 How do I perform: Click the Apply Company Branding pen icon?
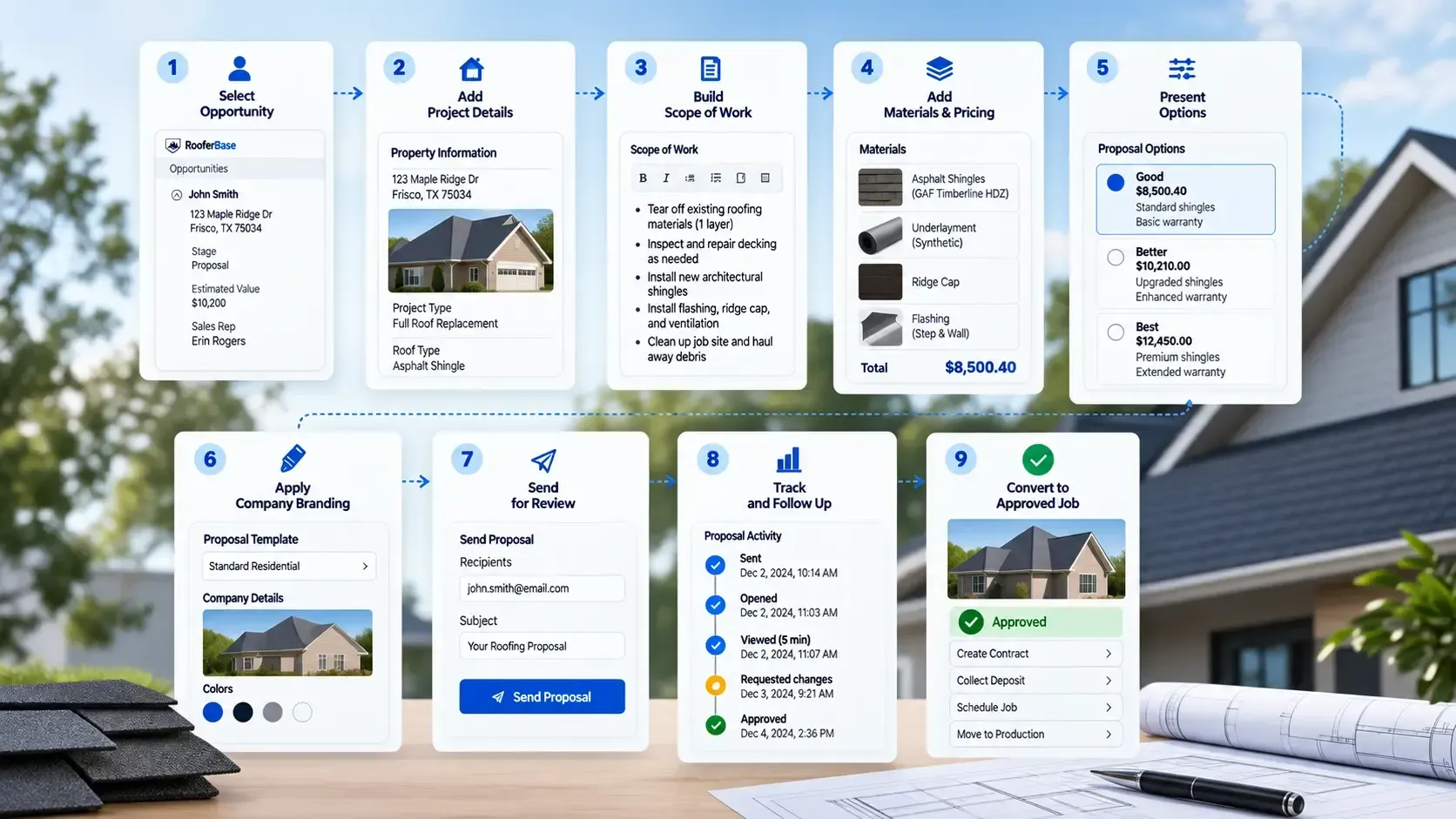(x=293, y=459)
